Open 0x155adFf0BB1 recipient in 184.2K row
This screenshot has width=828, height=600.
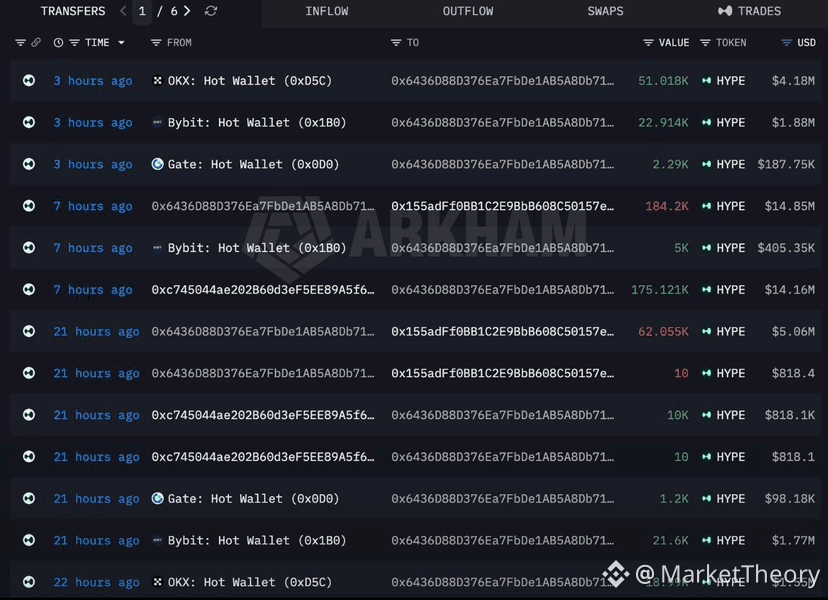(x=502, y=206)
